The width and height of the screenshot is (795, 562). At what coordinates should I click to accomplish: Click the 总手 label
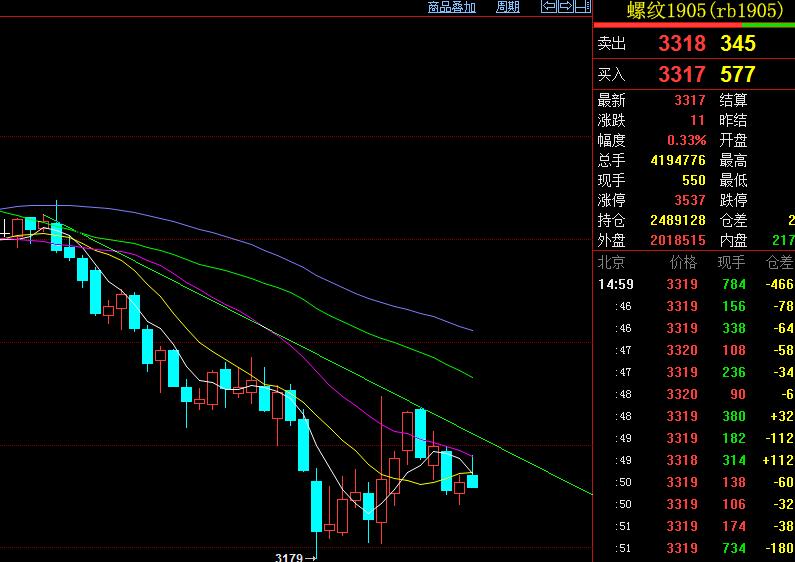[x=611, y=160]
